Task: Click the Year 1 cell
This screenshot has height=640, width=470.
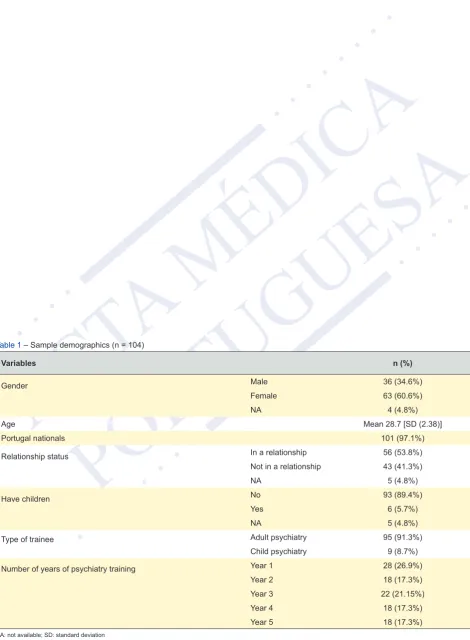Action: point(262,566)
